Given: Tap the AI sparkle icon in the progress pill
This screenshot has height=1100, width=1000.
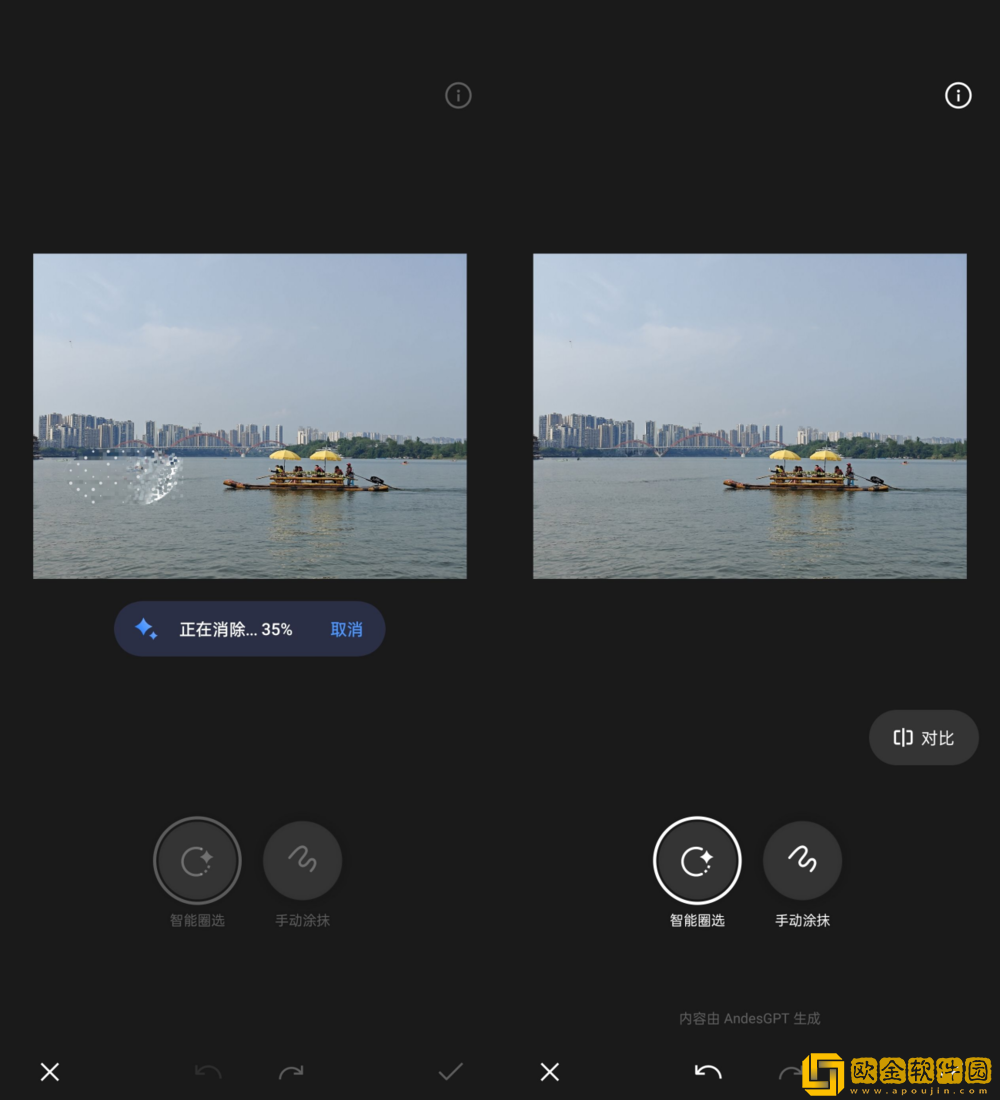Looking at the screenshot, I should click(x=146, y=628).
